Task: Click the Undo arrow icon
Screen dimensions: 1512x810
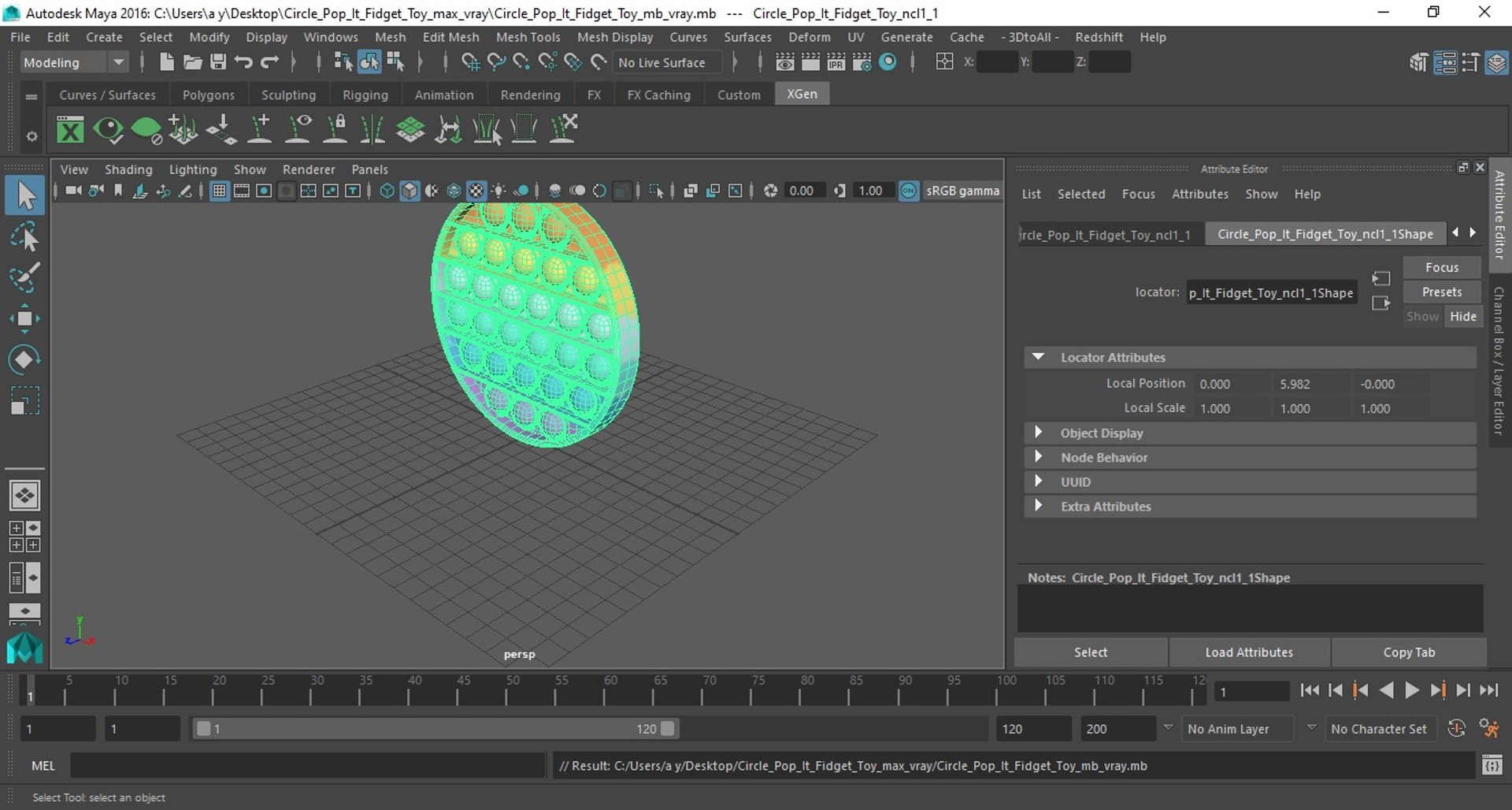Action: 243,61
